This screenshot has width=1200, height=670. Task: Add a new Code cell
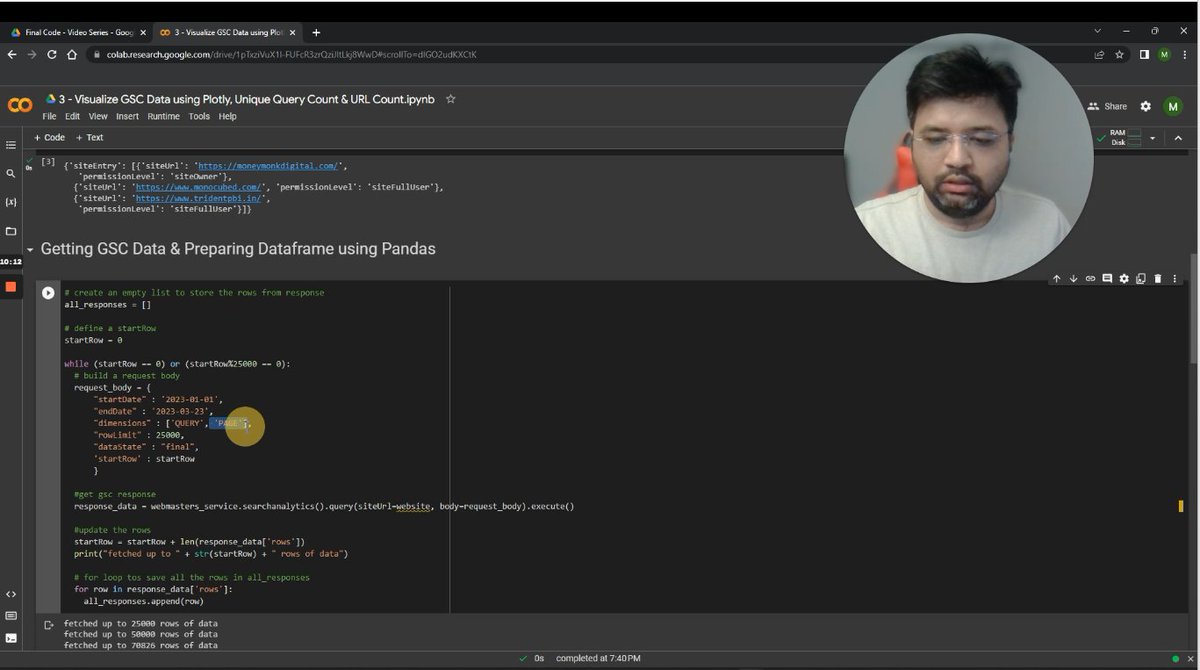point(49,137)
